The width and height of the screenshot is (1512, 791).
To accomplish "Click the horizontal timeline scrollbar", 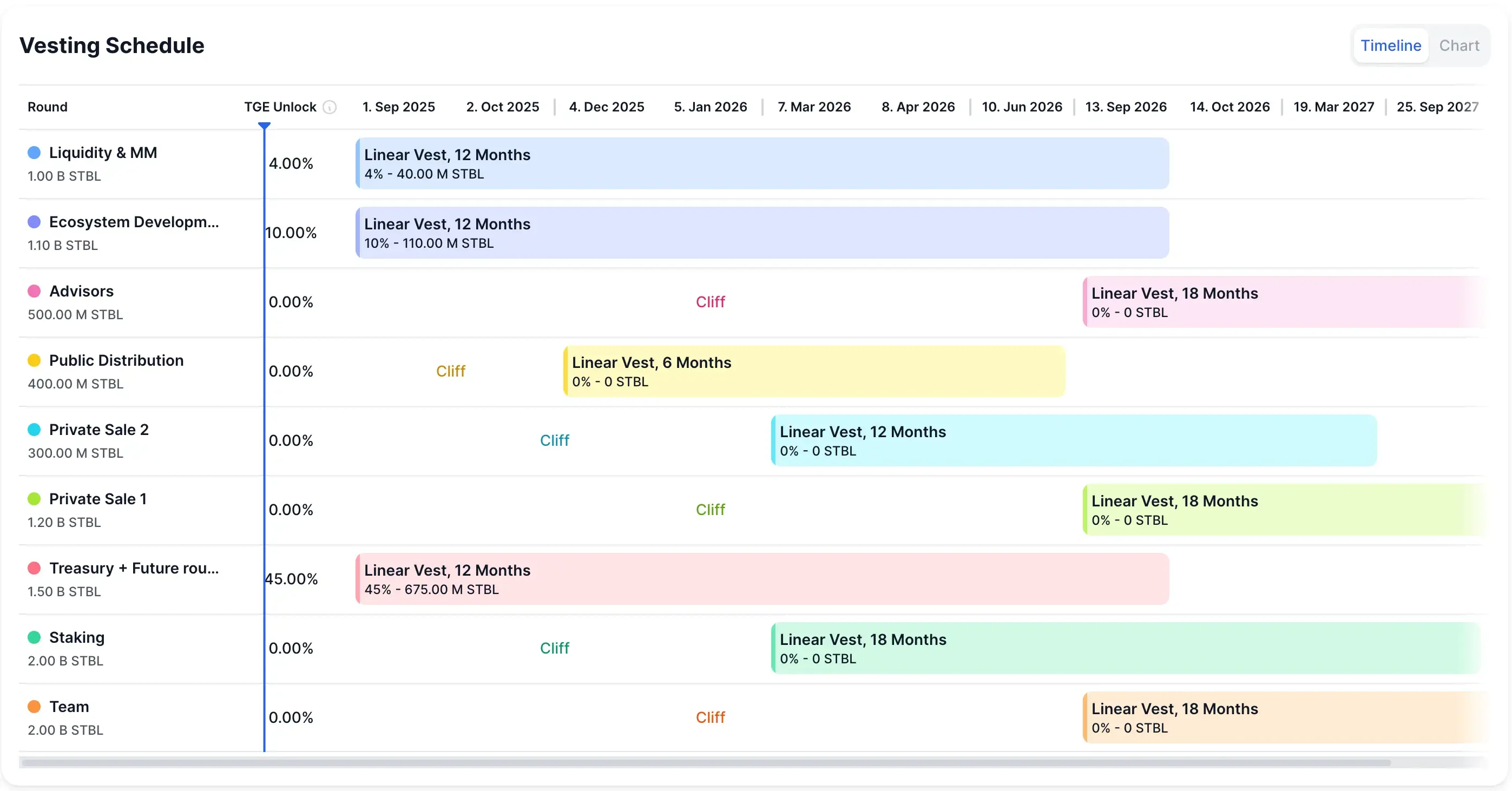I will (x=705, y=763).
